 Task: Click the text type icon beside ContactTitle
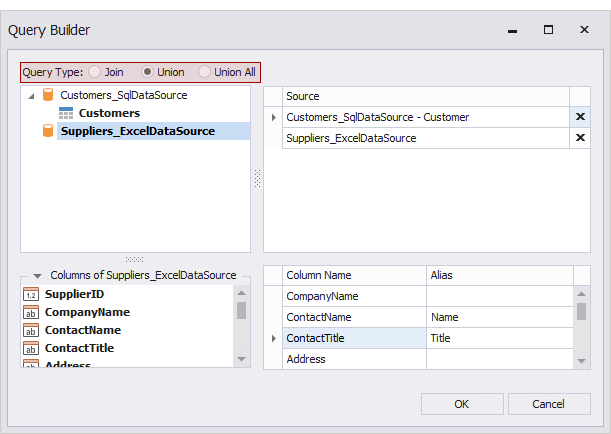pos(30,349)
